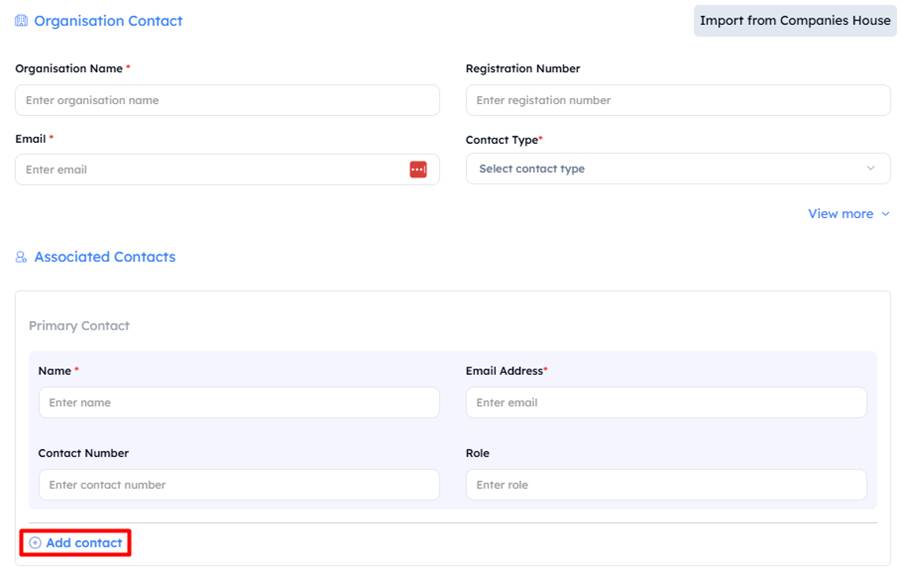Open the Select contact type dropdown
The width and height of the screenshot is (902, 568).
(678, 169)
